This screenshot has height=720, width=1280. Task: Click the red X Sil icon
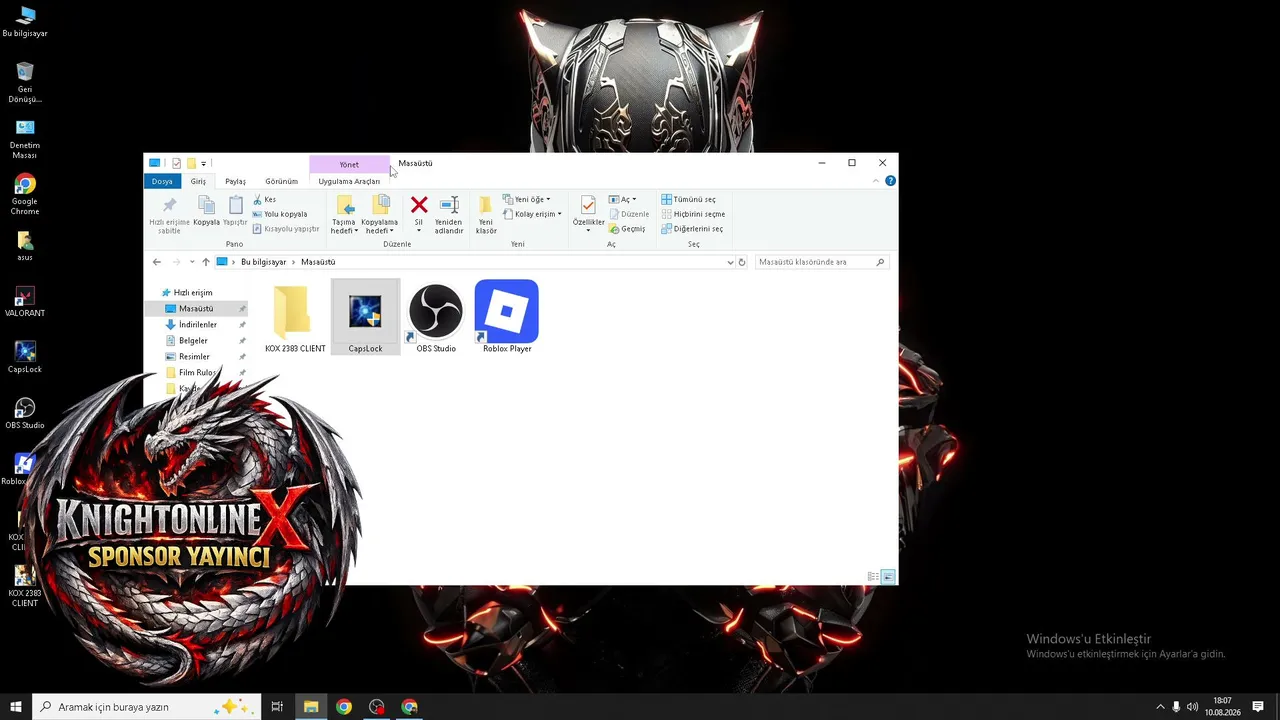[x=419, y=205]
